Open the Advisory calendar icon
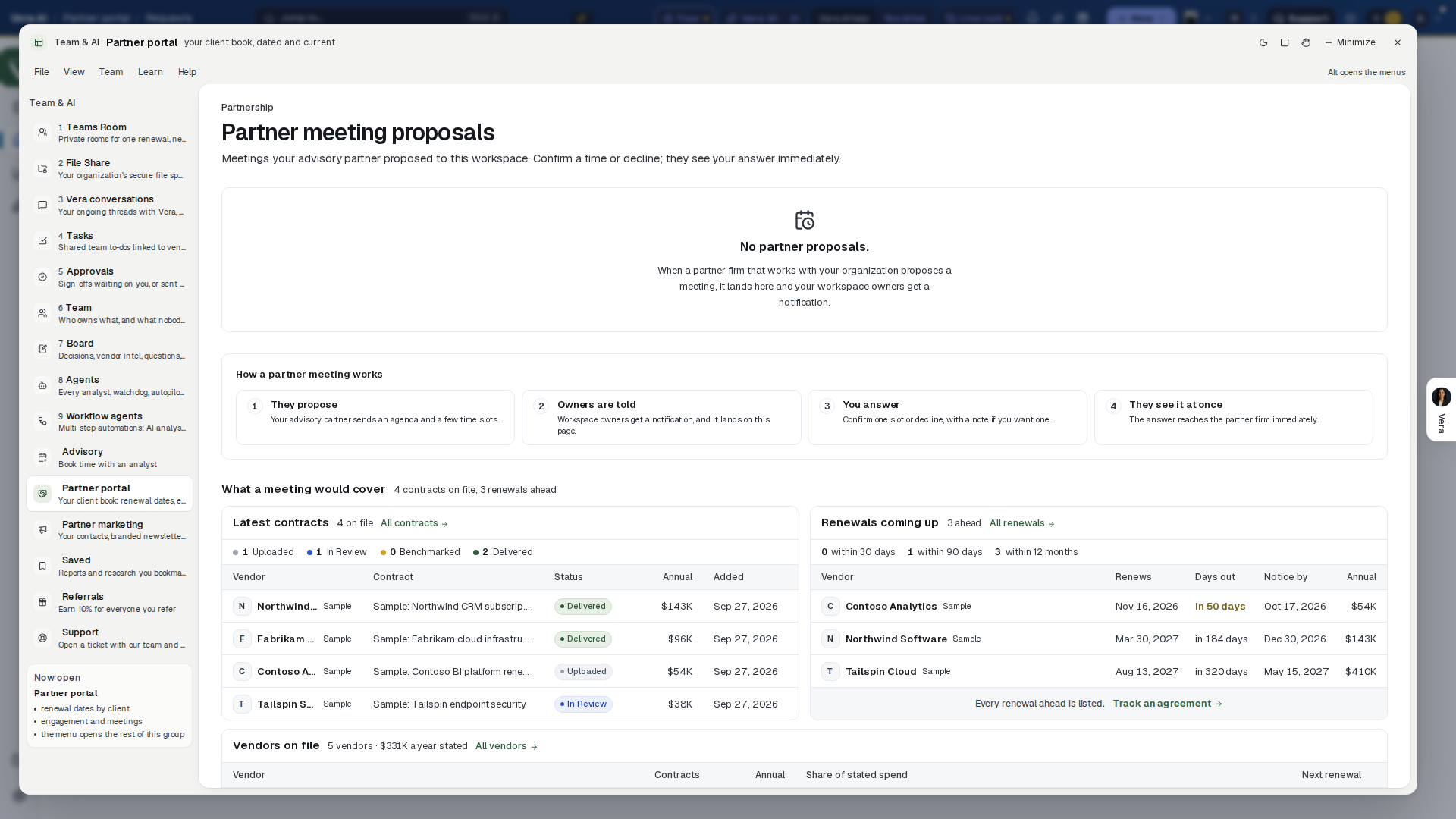This screenshot has width=1456, height=819. pyautogui.click(x=42, y=458)
